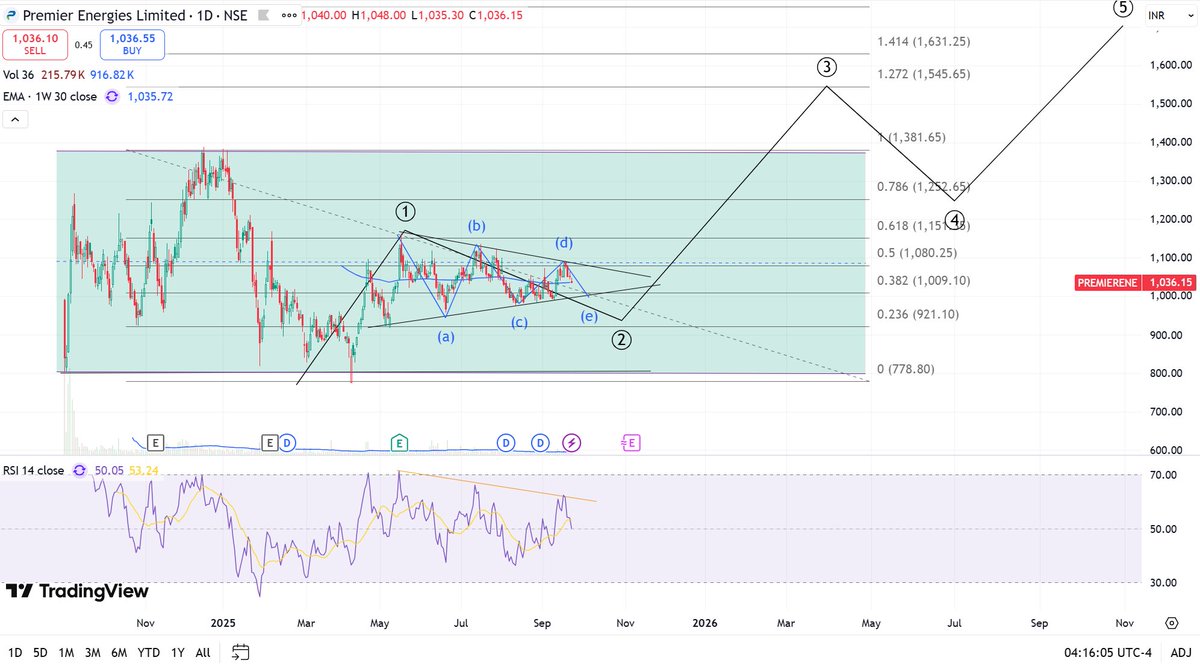Click the EMA indicator refresh icon
Screen dimensions: 1200x669
tap(111, 97)
